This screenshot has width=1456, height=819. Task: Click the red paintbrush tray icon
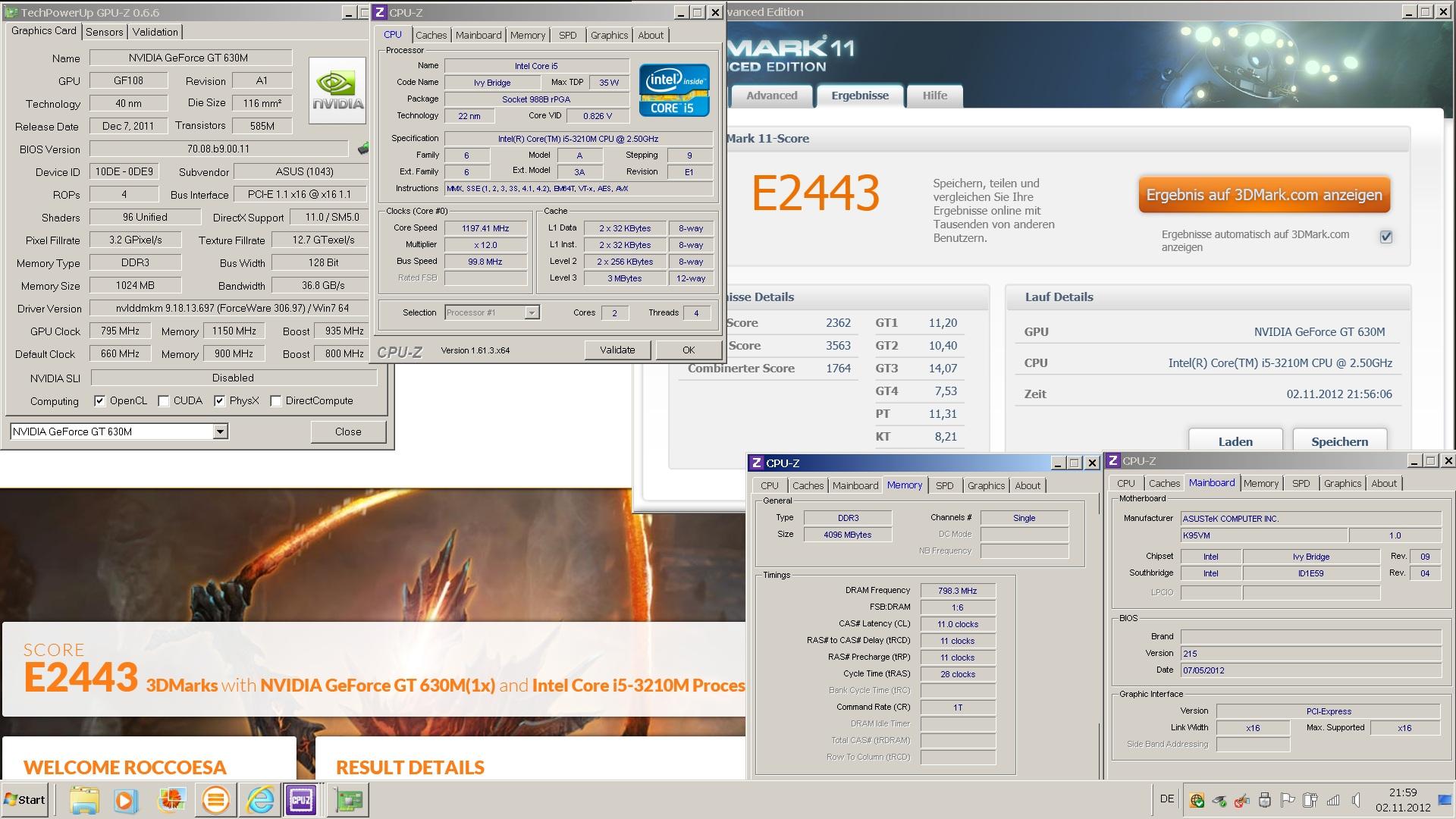(1242, 800)
